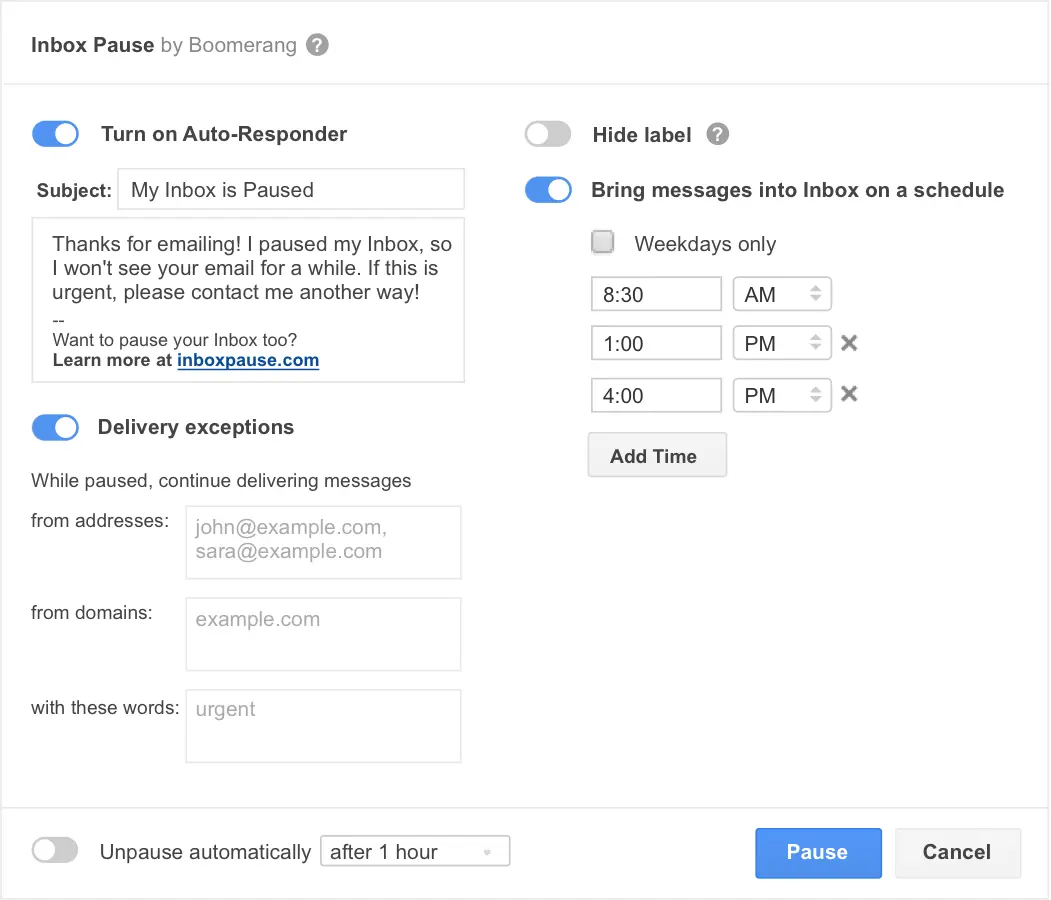The height and width of the screenshot is (900, 1051).
Task: Turn off Delivery exceptions toggle
Action: click(x=56, y=428)
